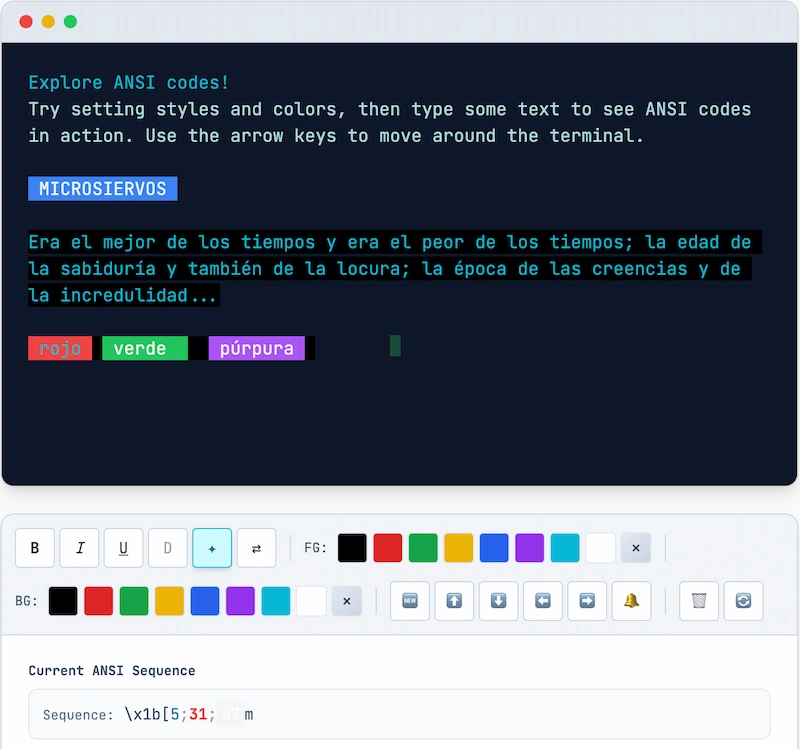Set foreground color to red

(x=388, y=548)
